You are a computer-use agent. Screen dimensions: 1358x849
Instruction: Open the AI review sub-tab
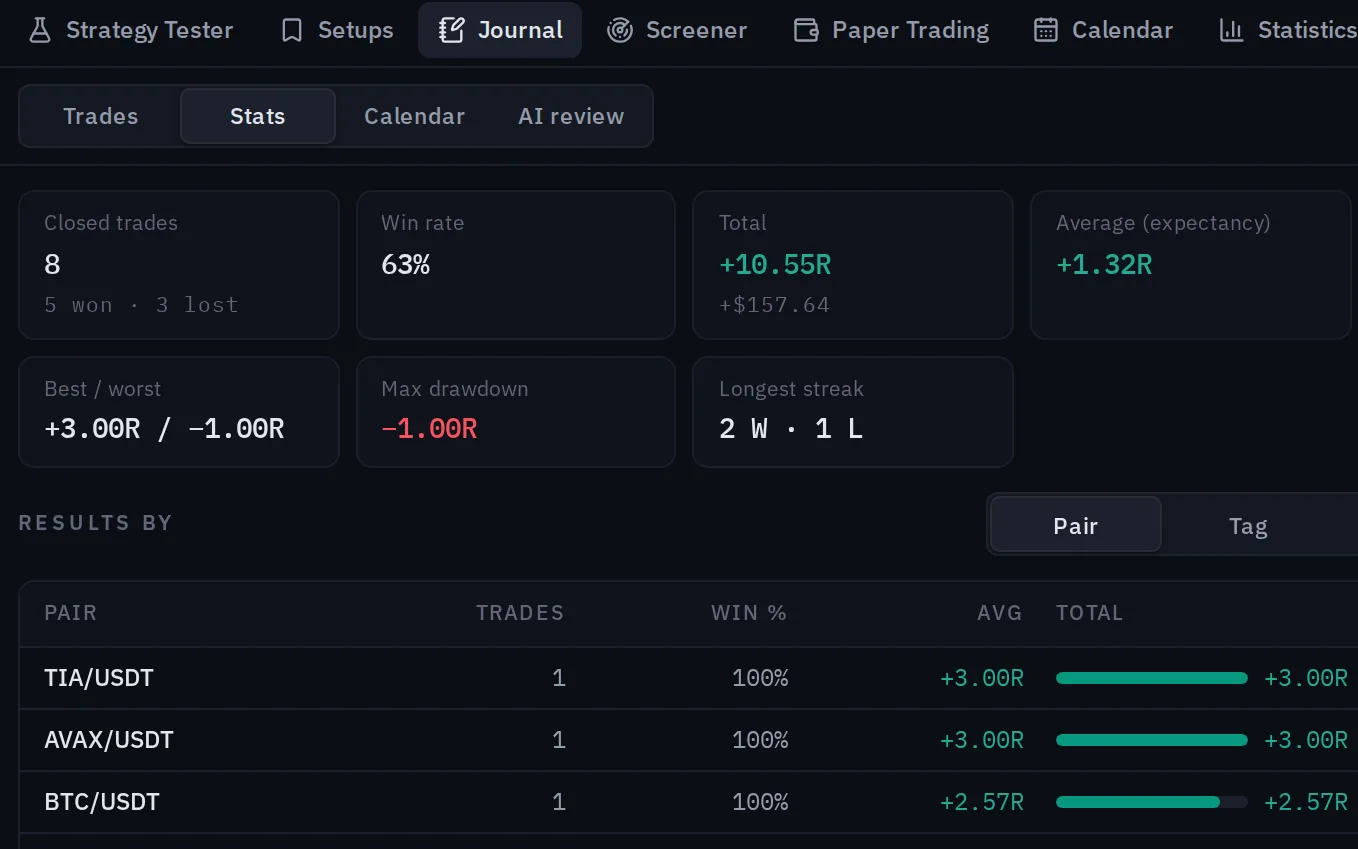pos(571,116)
